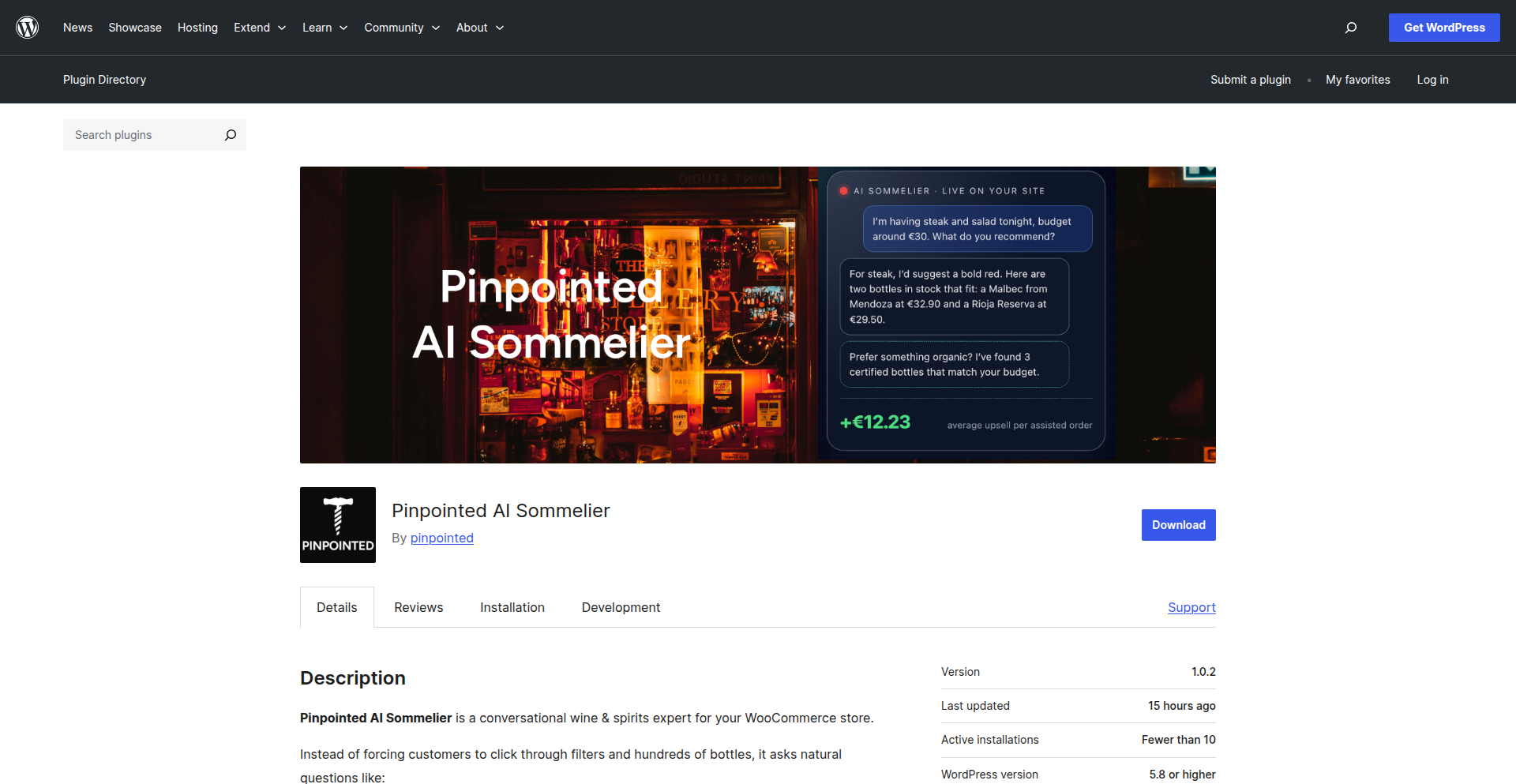Image resolution: width=1516 pixels, height=784 pixels.
Task: Open the News menu item
Action: tap(77, 28)
